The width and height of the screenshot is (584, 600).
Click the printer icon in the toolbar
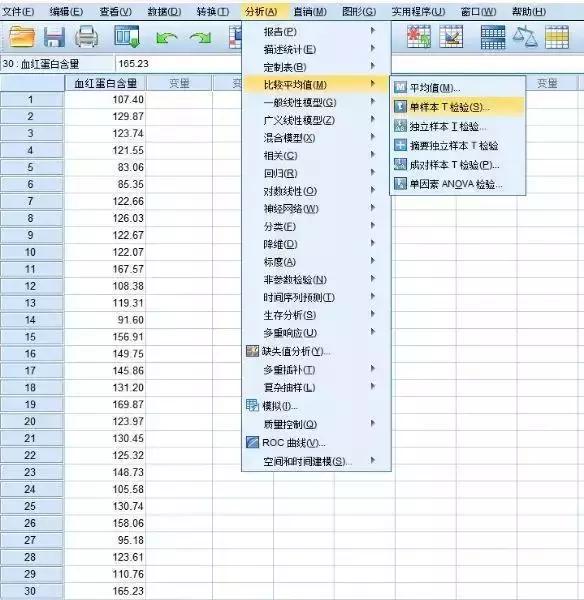point(86,37)
